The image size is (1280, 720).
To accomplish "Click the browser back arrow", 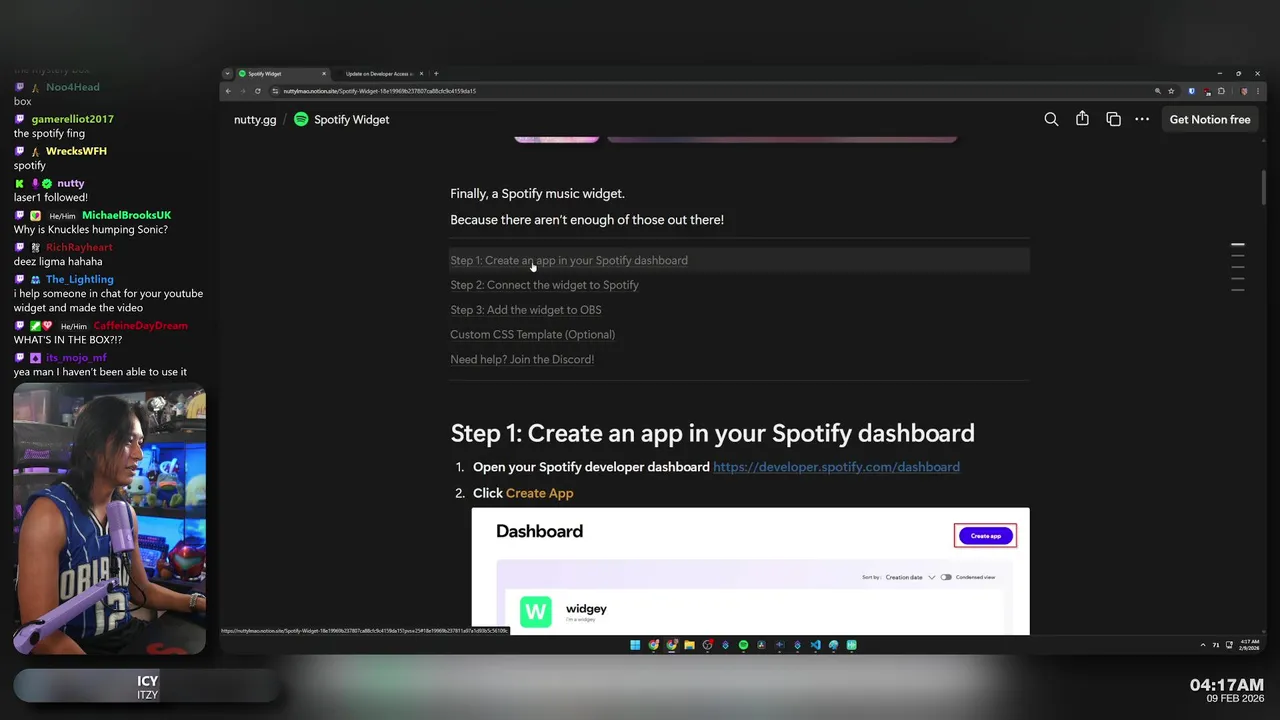I will click(x=228, y=91).
